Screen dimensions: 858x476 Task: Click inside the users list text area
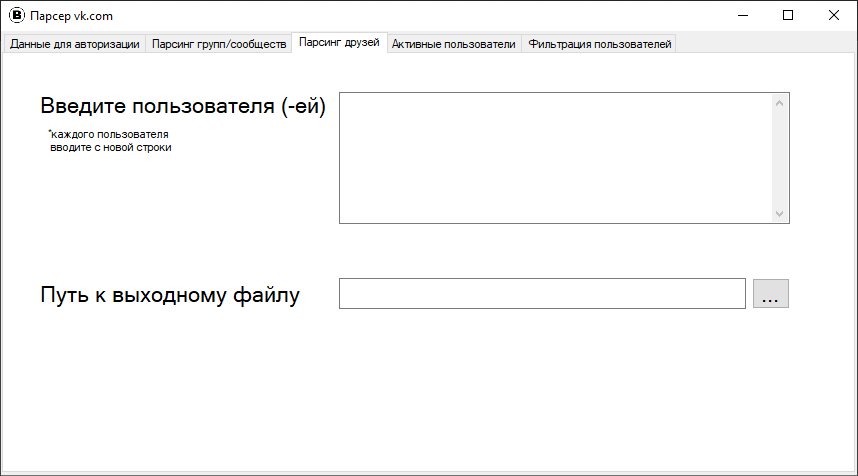point(555,157)
